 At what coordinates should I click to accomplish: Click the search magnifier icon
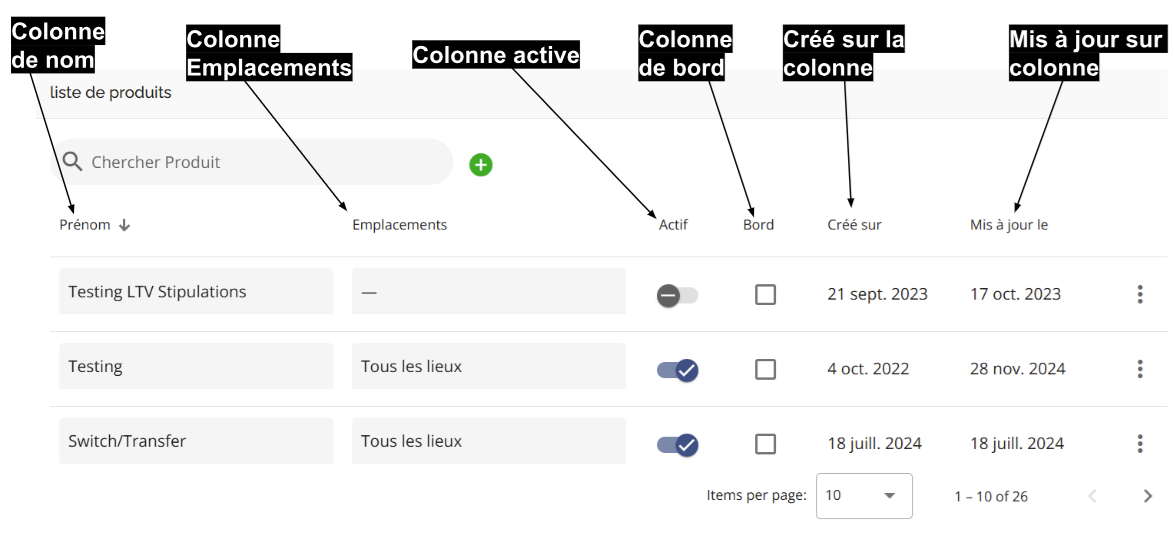coord(73,162)
